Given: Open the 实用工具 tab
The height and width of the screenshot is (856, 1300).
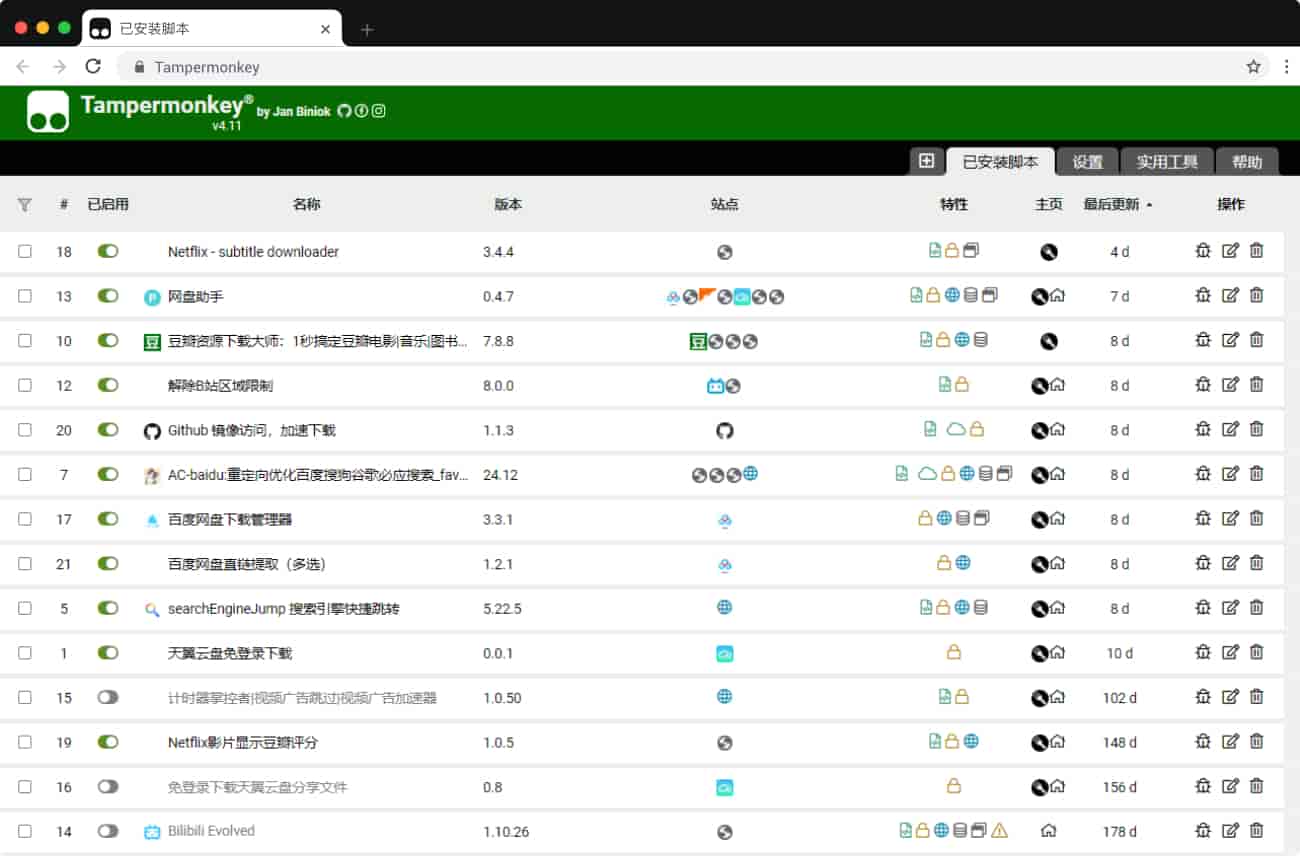Looking at the screenshot, I should 1167,162.
